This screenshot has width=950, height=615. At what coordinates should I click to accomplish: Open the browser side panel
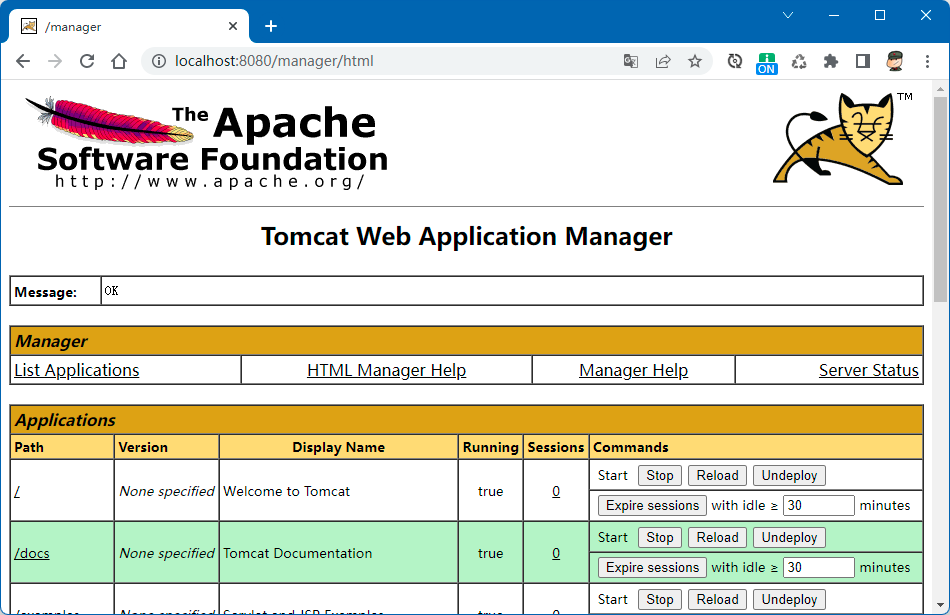[863, 61]
